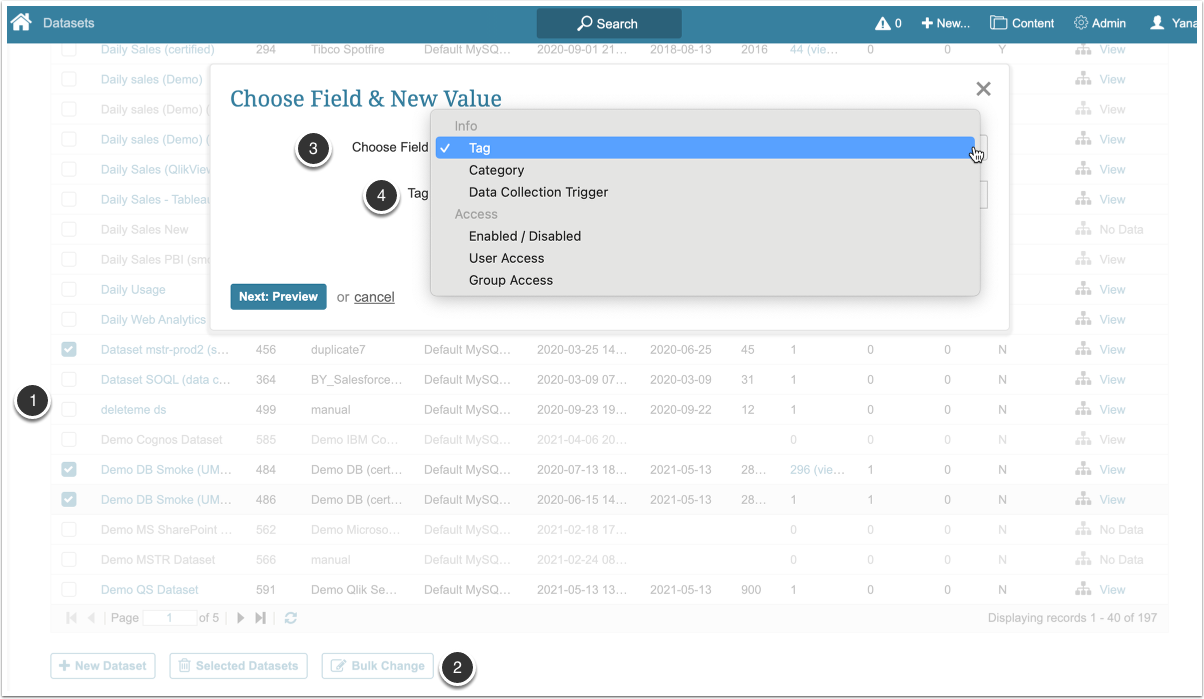The height and width of the screenshot is (699, 1204).
Task: Click 'duplicate7' cell
Action: pyautogui.click(x=338, y=350)
